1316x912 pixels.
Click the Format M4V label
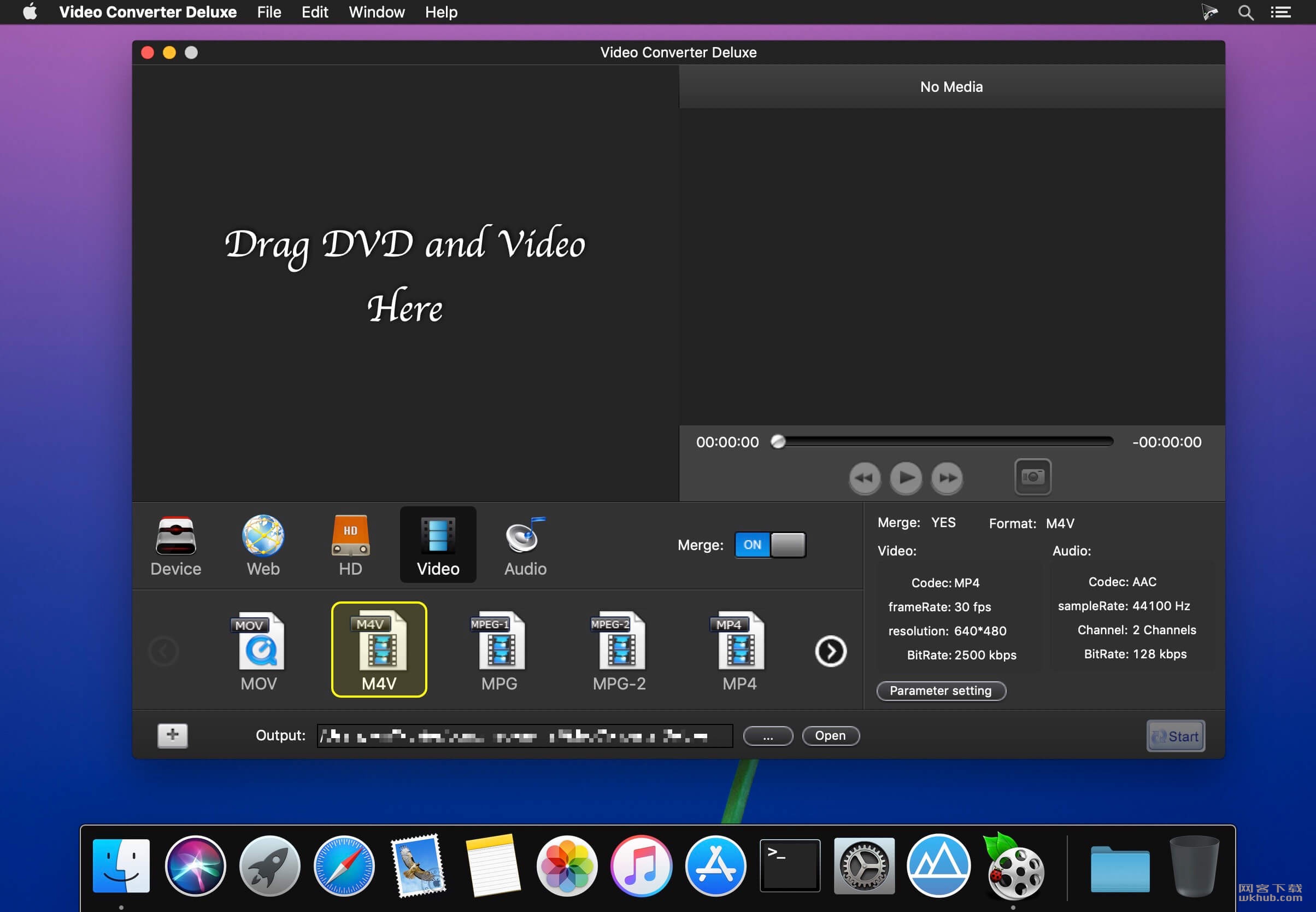click(1032, 523)
